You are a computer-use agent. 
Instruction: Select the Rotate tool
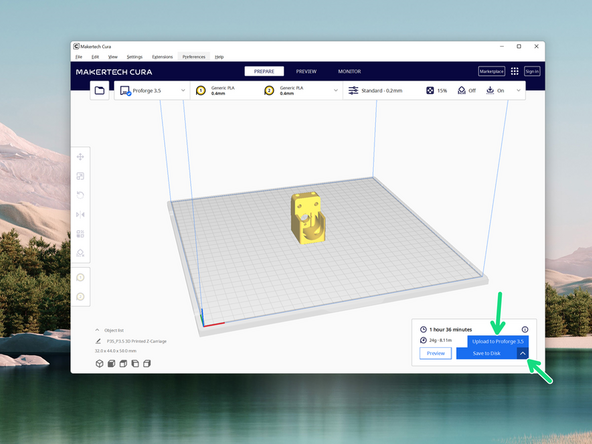pos(80,195)
